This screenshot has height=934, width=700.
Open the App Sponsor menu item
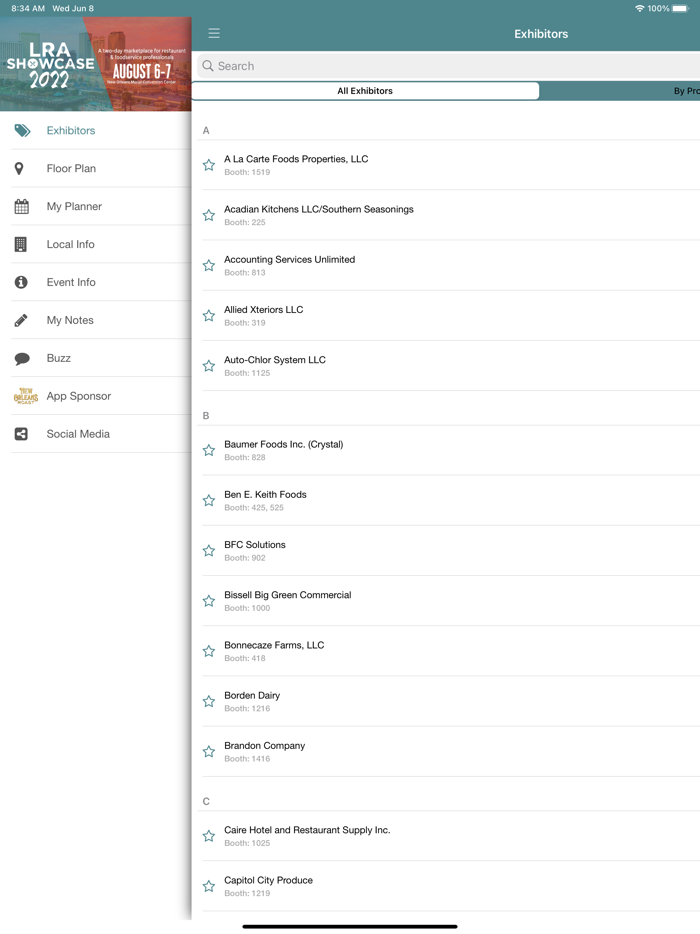pyautogui.click(x=78, y=396)
